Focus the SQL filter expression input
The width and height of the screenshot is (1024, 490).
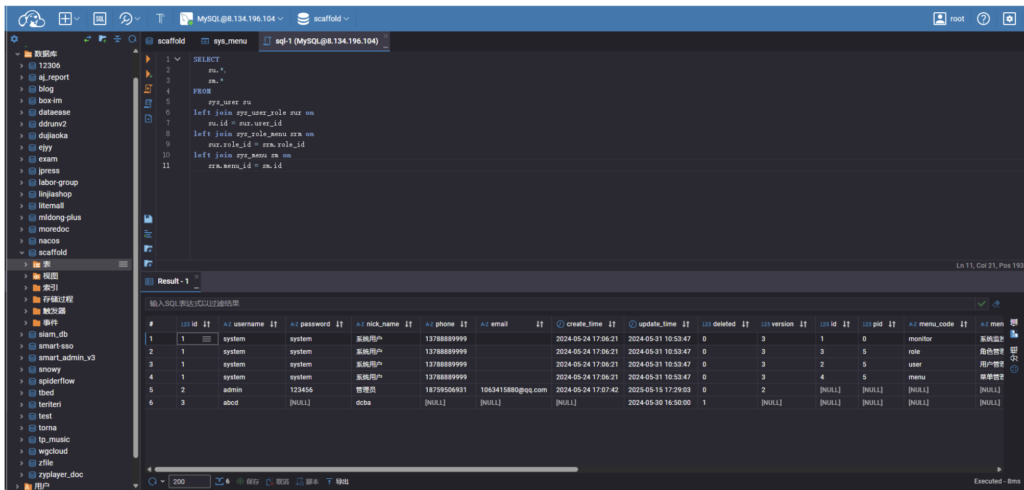click(x=559, y=304)
